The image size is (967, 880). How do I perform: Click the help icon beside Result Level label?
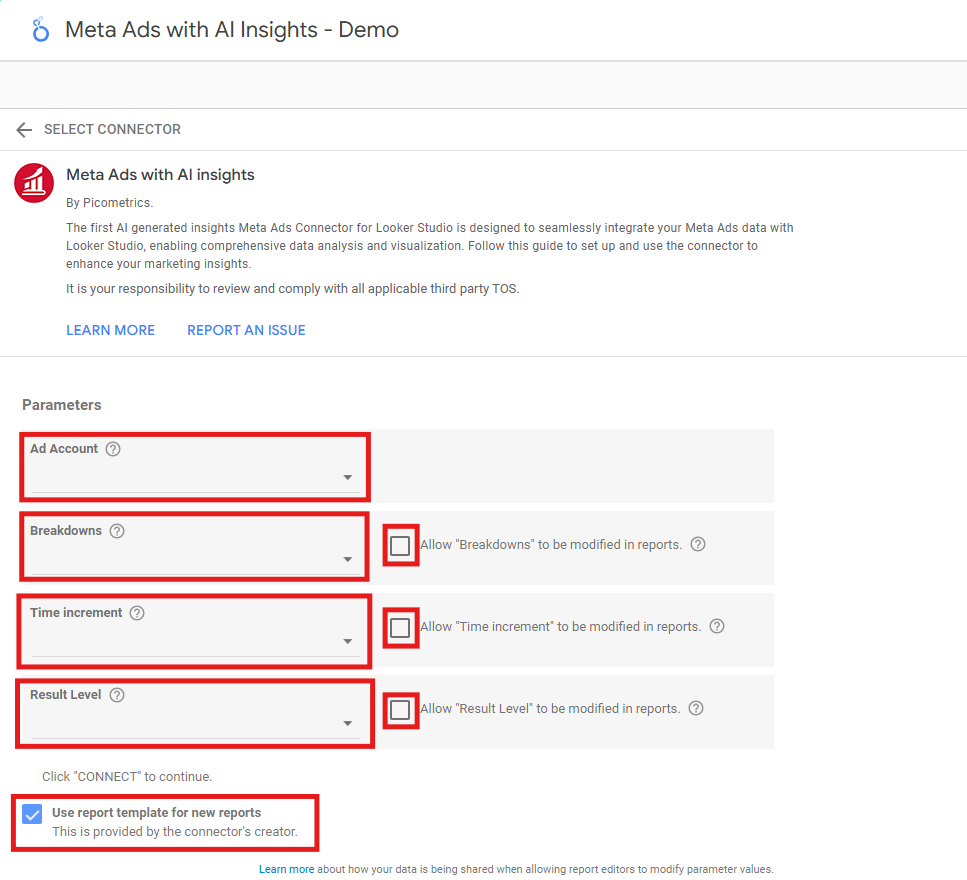coord(117,695)
